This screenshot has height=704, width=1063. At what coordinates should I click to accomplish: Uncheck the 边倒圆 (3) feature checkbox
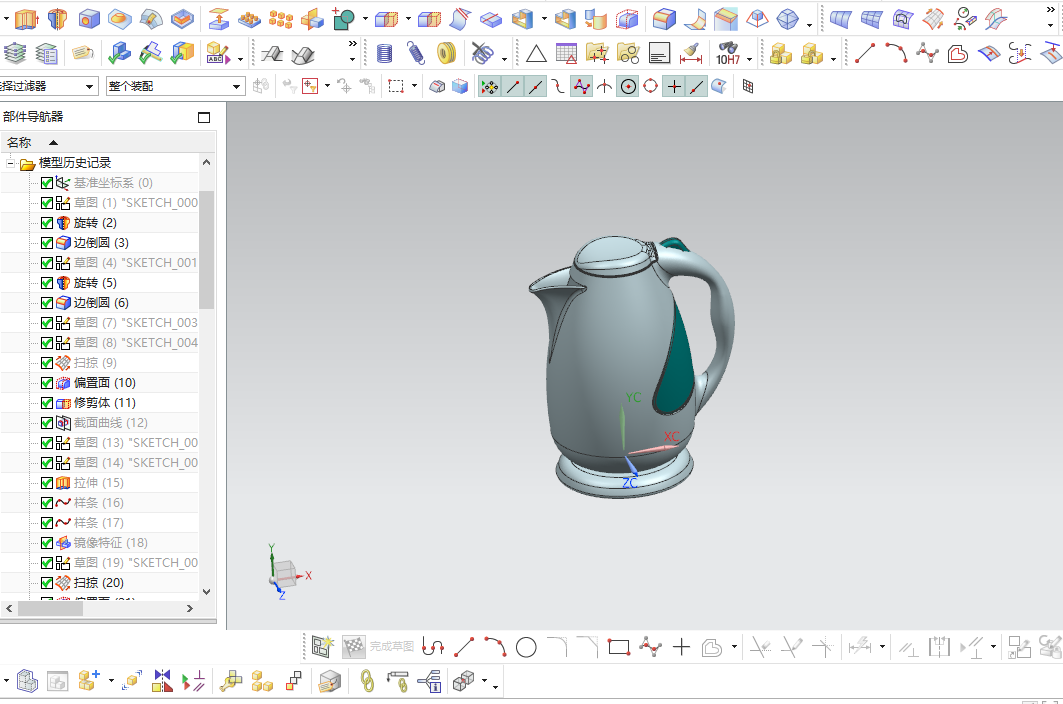tap(47, 243)
